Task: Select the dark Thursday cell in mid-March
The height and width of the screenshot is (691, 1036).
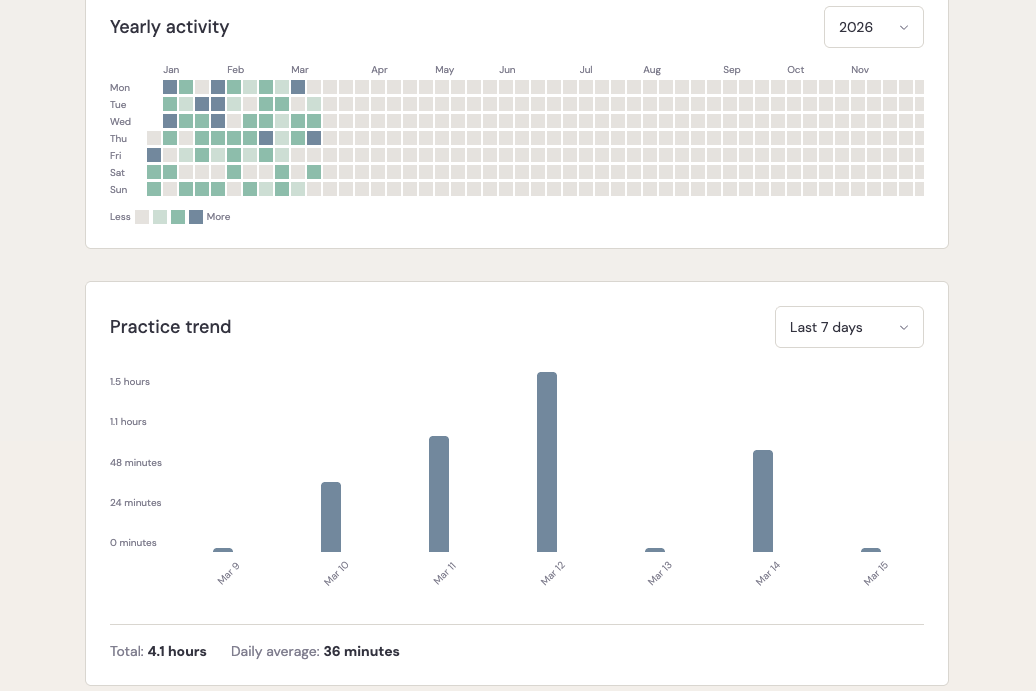Action: pos(314,138)
